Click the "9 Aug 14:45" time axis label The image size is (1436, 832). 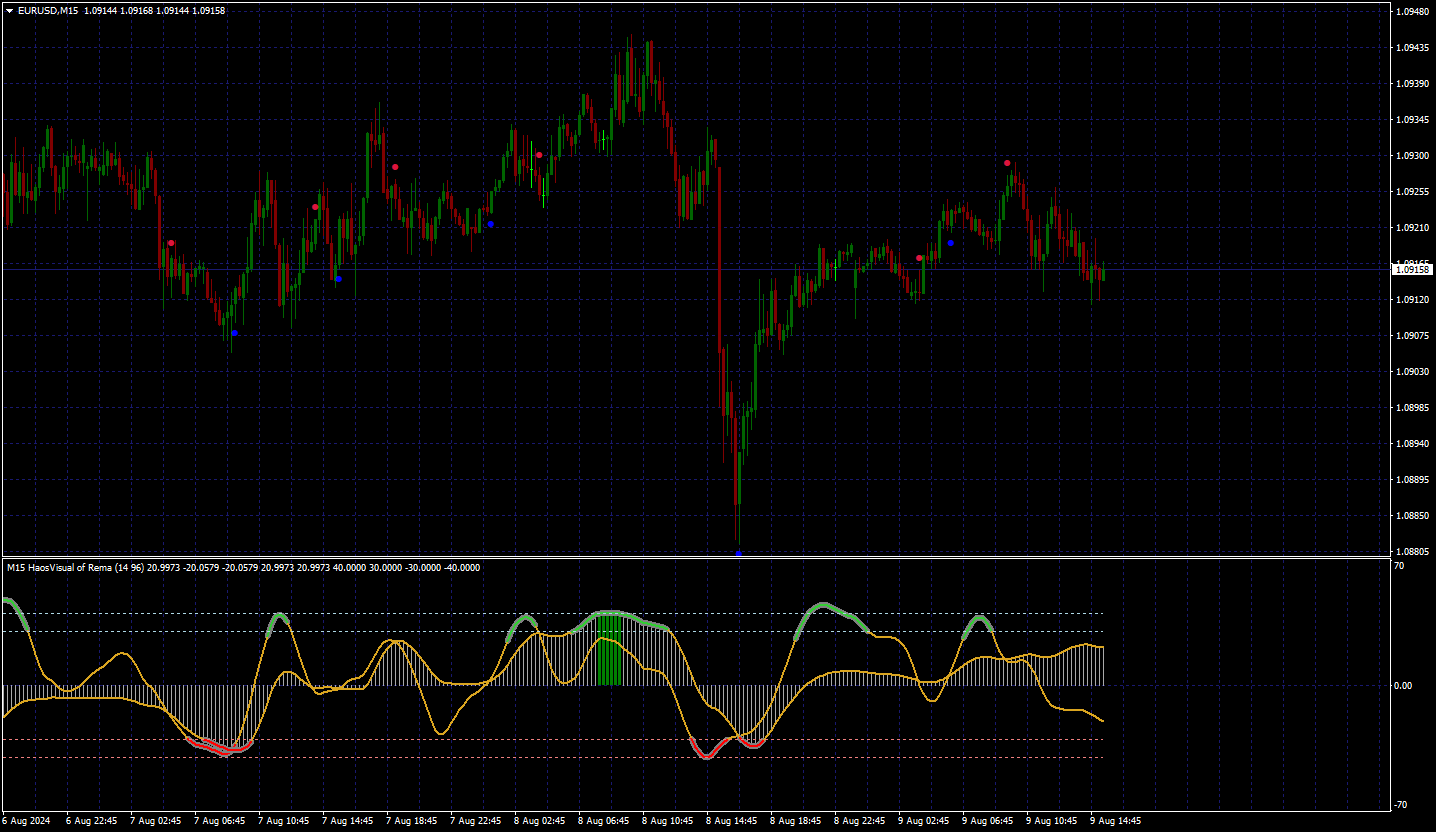pos(1116,821)
